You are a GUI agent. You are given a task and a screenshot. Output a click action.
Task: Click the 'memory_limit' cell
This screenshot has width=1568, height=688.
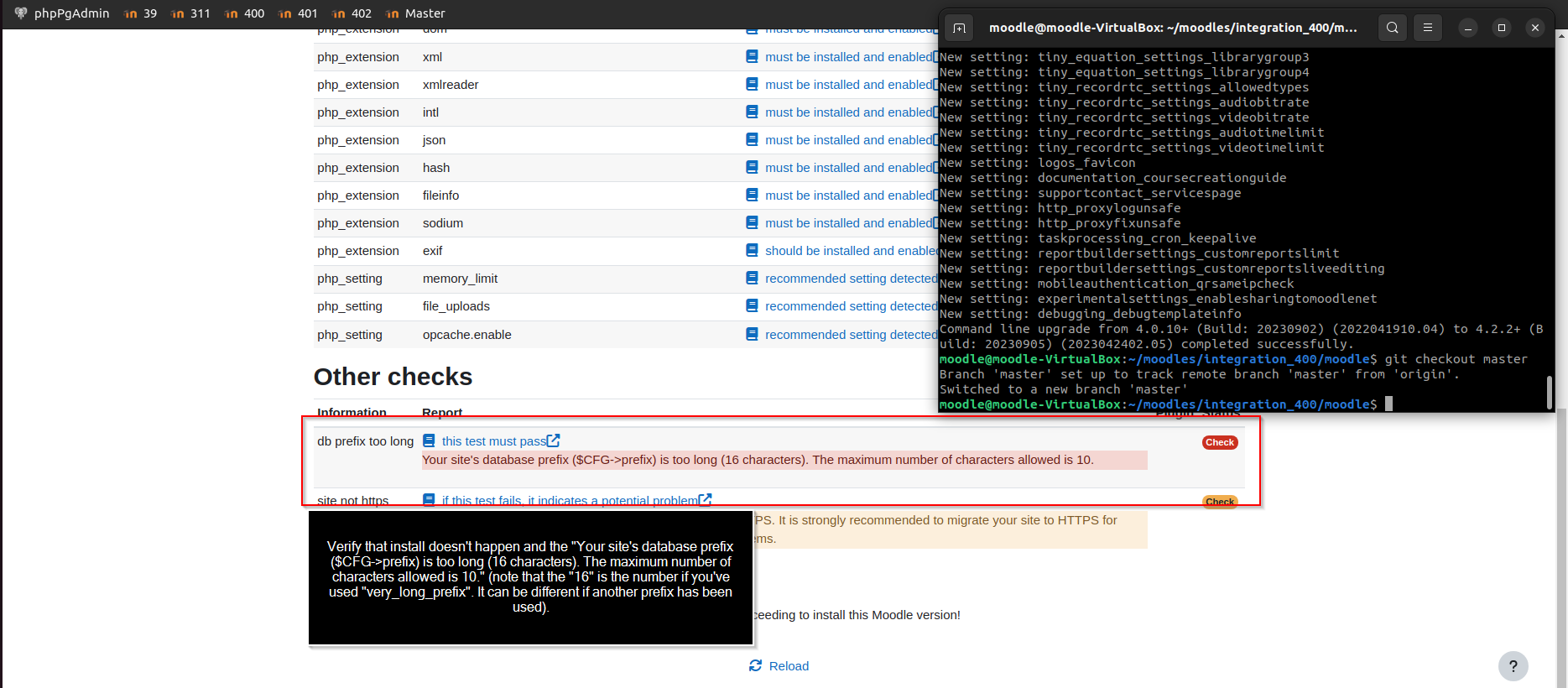460,279
